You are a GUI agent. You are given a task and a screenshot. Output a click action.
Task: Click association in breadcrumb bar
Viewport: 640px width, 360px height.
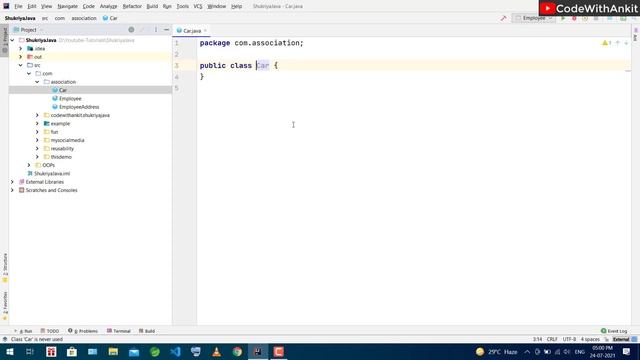(84, 18)
